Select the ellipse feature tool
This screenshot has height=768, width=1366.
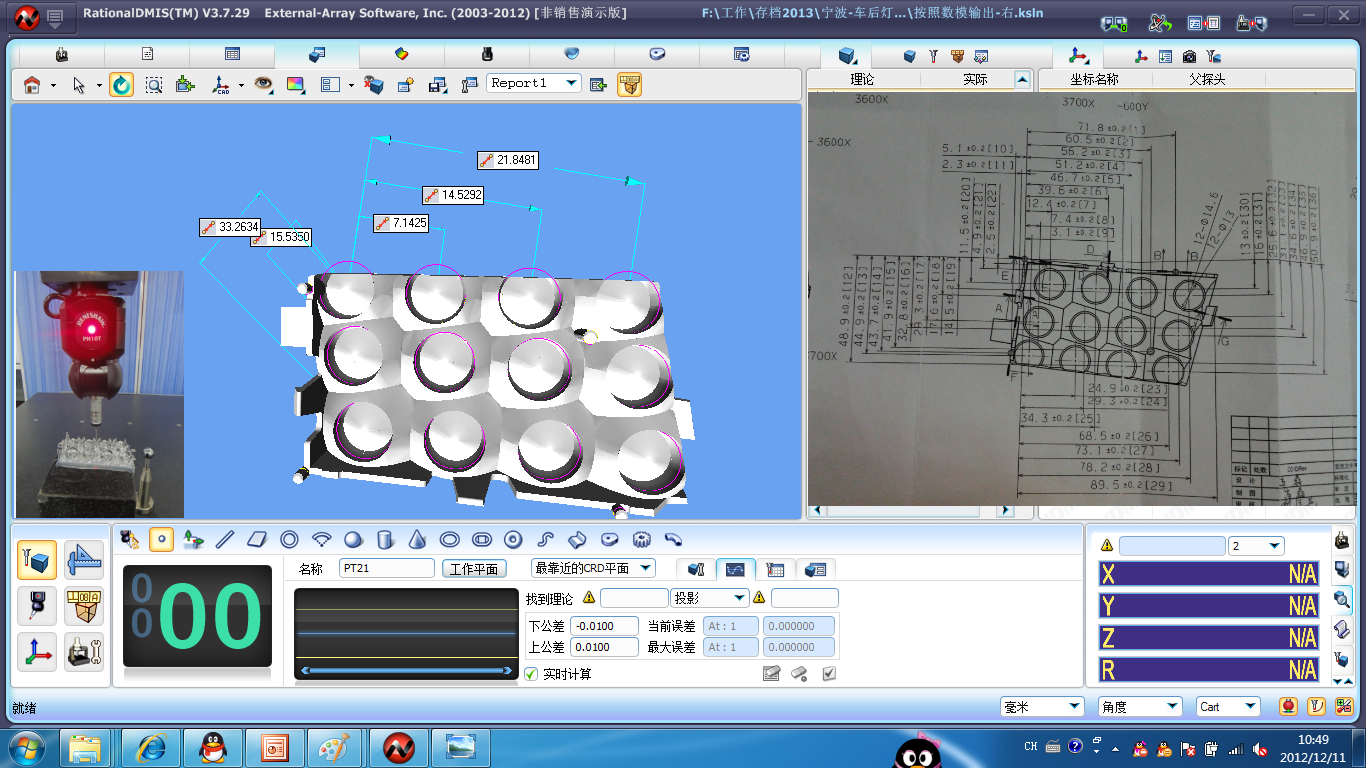pyautogui.click(x=449, y=540)
